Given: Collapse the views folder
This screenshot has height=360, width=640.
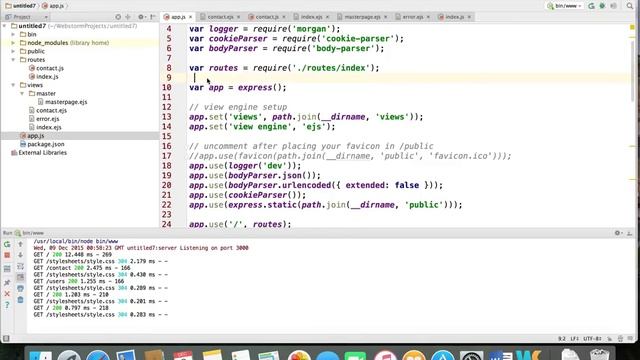Looking at the screenshot, I should (13, 85).
